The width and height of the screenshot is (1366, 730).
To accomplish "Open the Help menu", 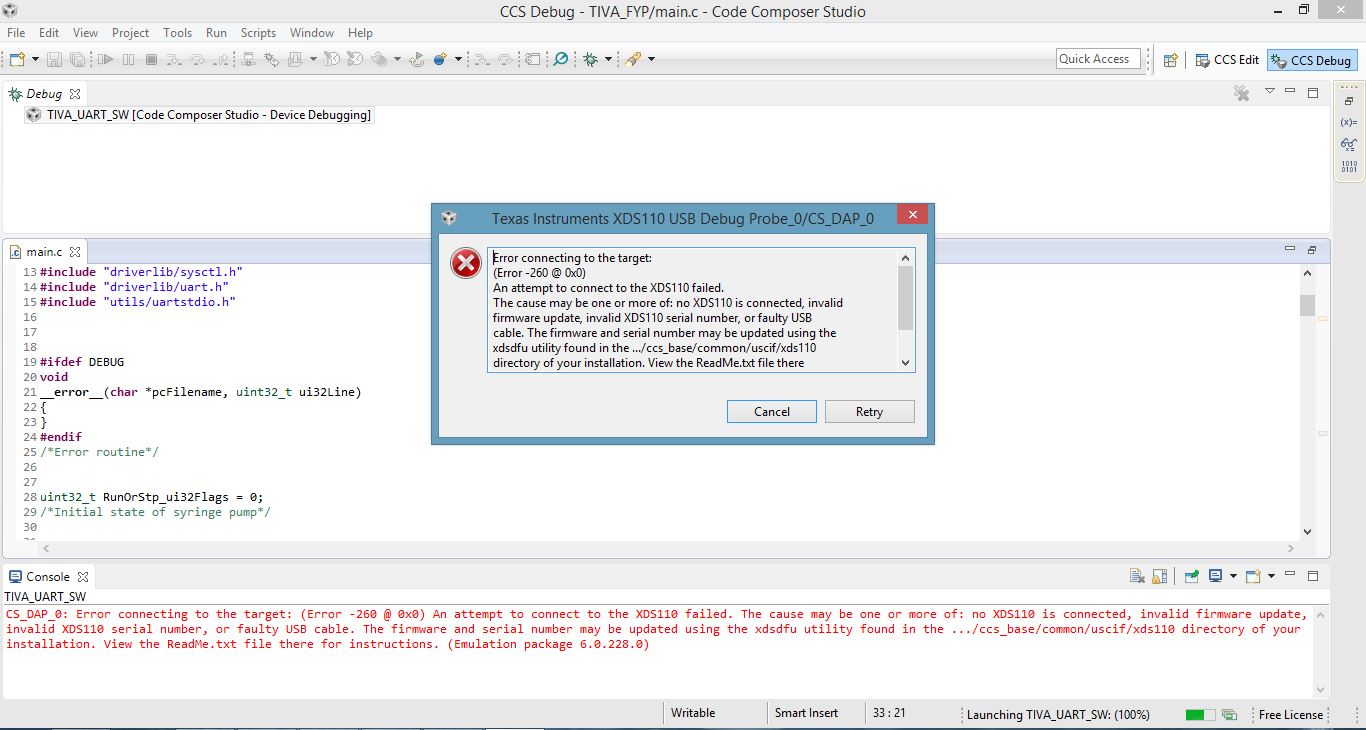I will tap(360, 33).
